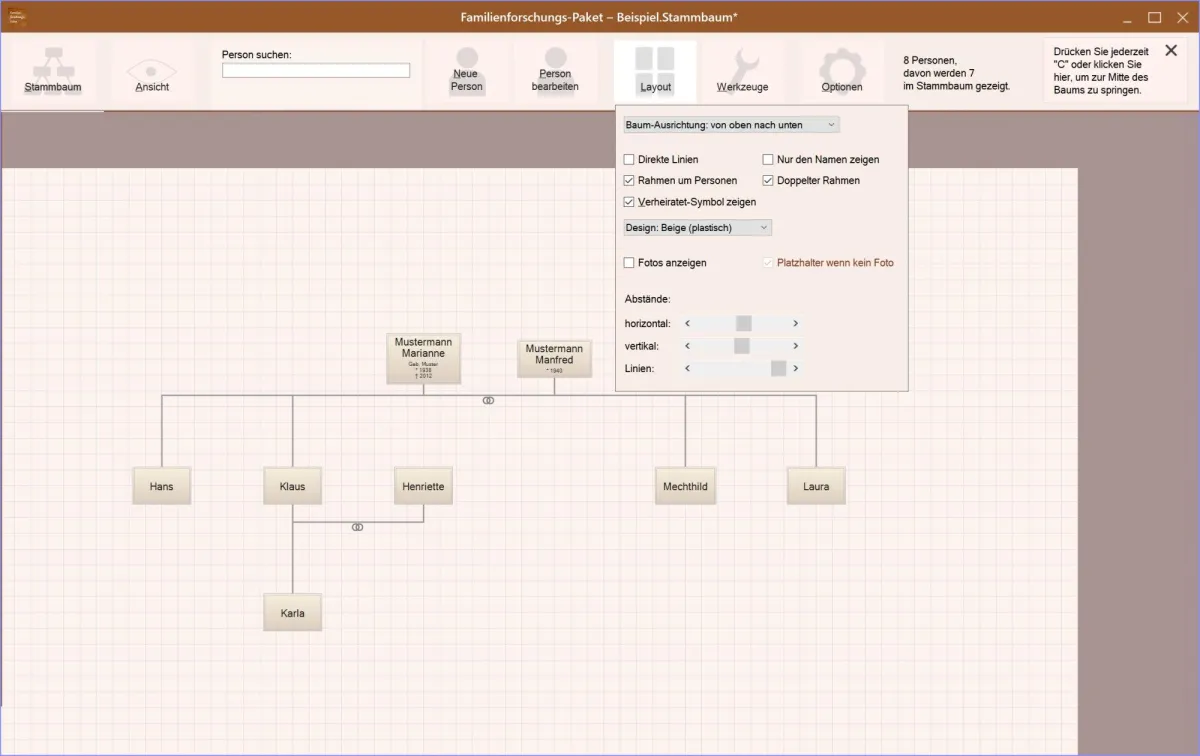The width and height of the screenshot is (1200, 756).
Task: Enable the Direkte Linien checkbox
Action: (x=629, y=160)
